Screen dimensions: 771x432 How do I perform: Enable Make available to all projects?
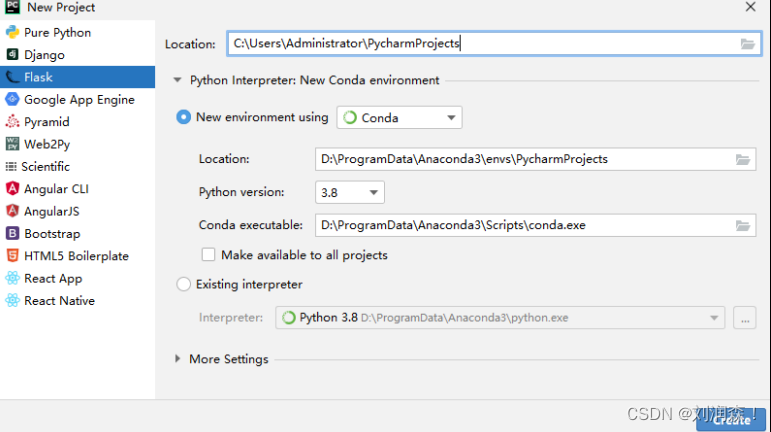(208, 255)
